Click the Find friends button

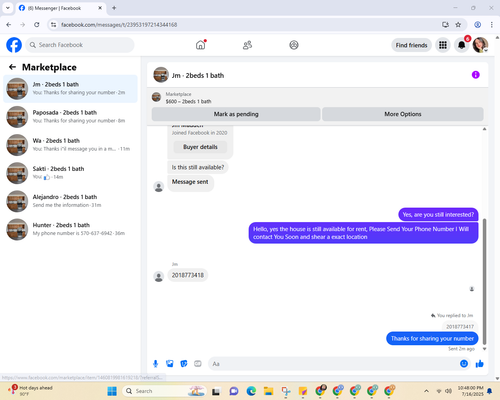click(411, 45)
